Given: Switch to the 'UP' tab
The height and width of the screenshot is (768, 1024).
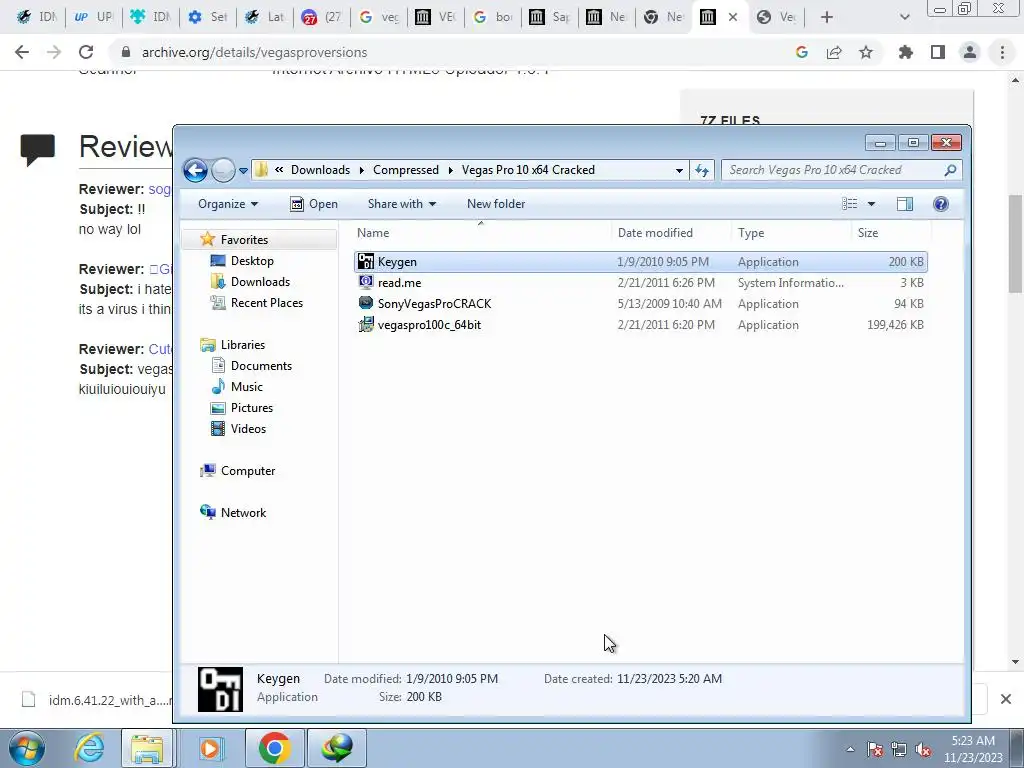Looking at the screenshot, I should pyautogui.click(x=93, y=17).
